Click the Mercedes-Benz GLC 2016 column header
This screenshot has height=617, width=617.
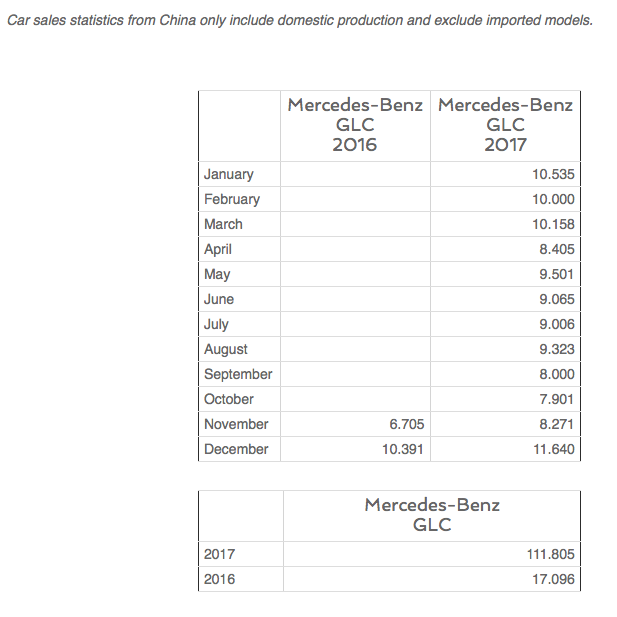(x=355, y=125)
